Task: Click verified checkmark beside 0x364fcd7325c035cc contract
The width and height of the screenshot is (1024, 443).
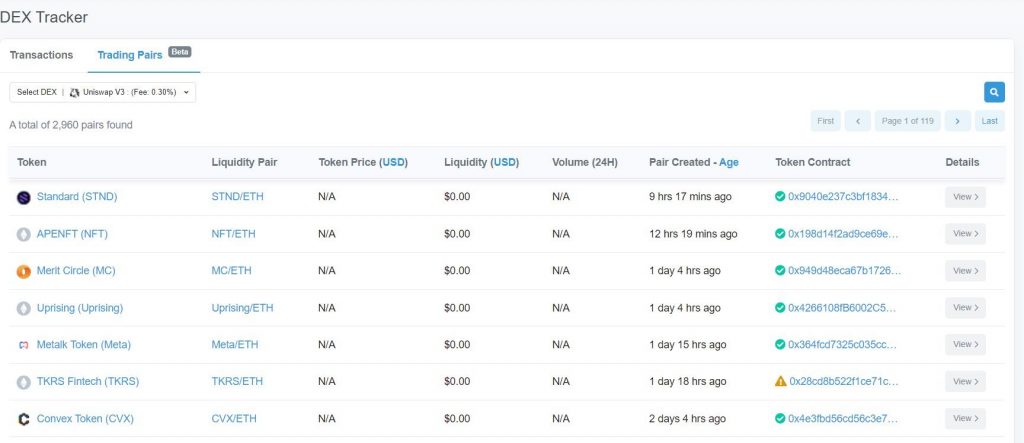Action: pos(780,344)
